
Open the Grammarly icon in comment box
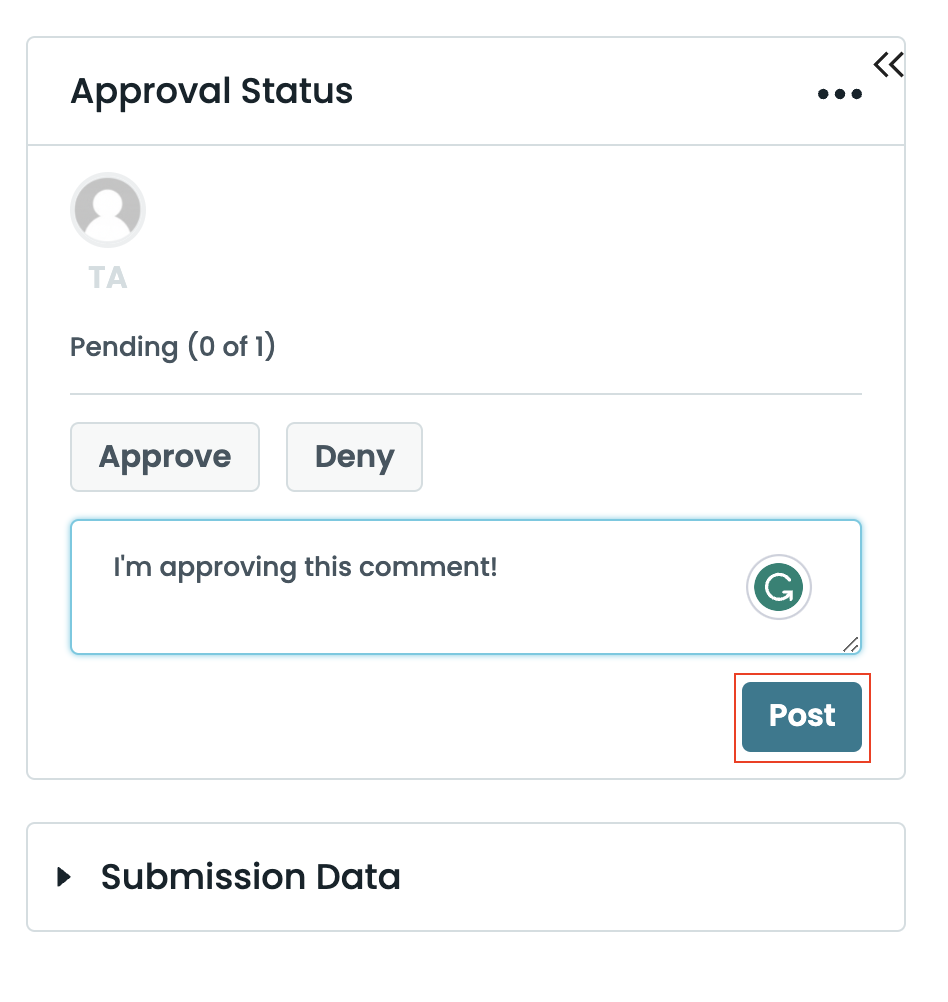[779, 588]
